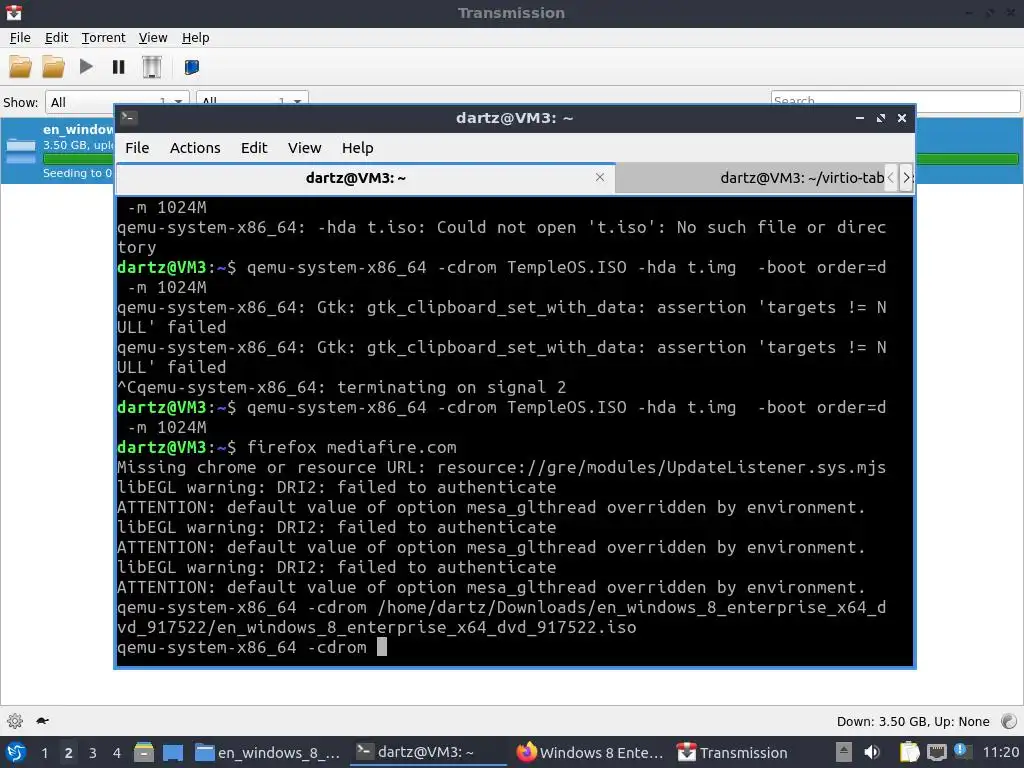Open Transmission Edit menu
The width and height of the screenshot is (1024, 768).
click(x=56, y=38)
